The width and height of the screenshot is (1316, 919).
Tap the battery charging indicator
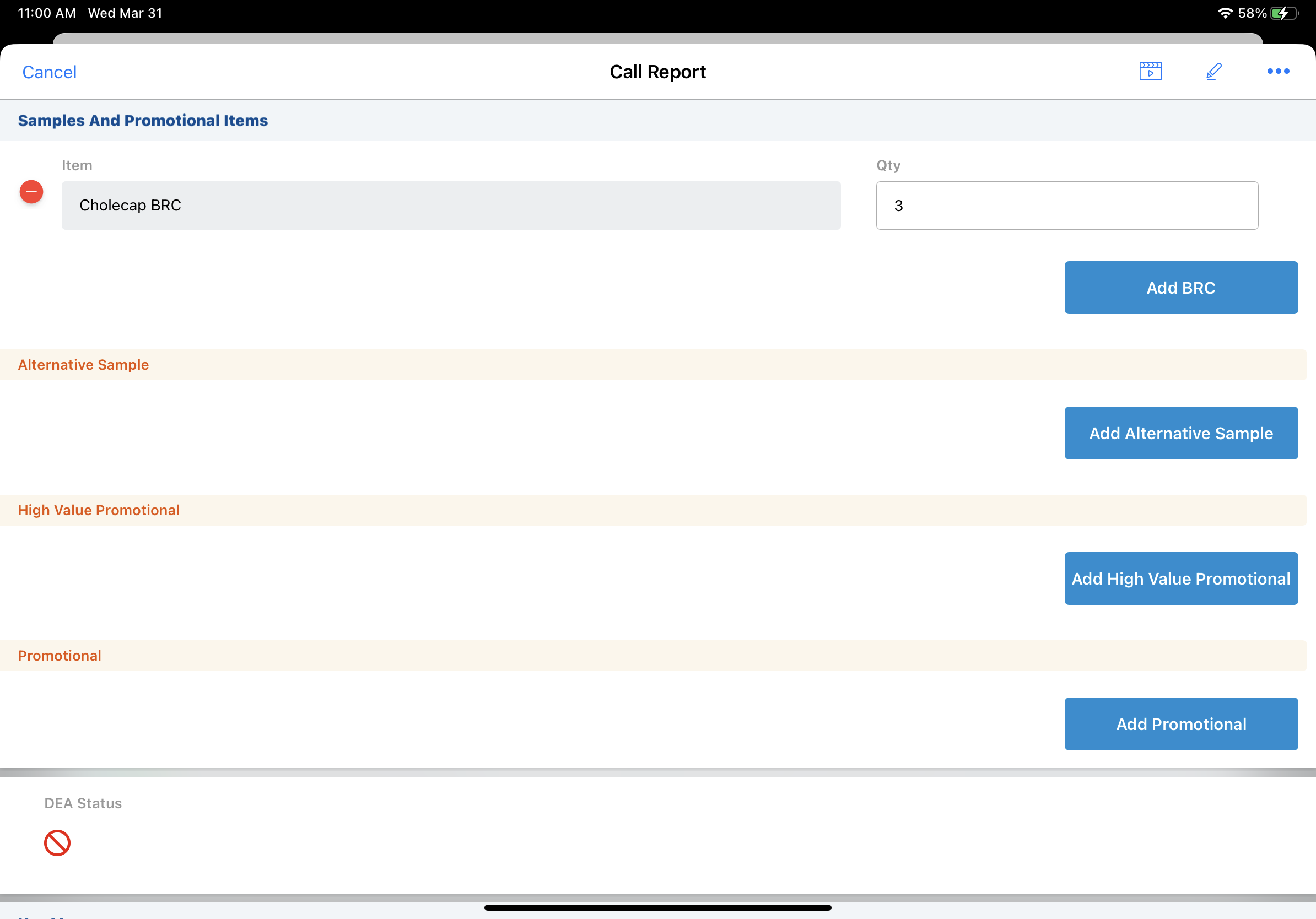coord(1284,13)
